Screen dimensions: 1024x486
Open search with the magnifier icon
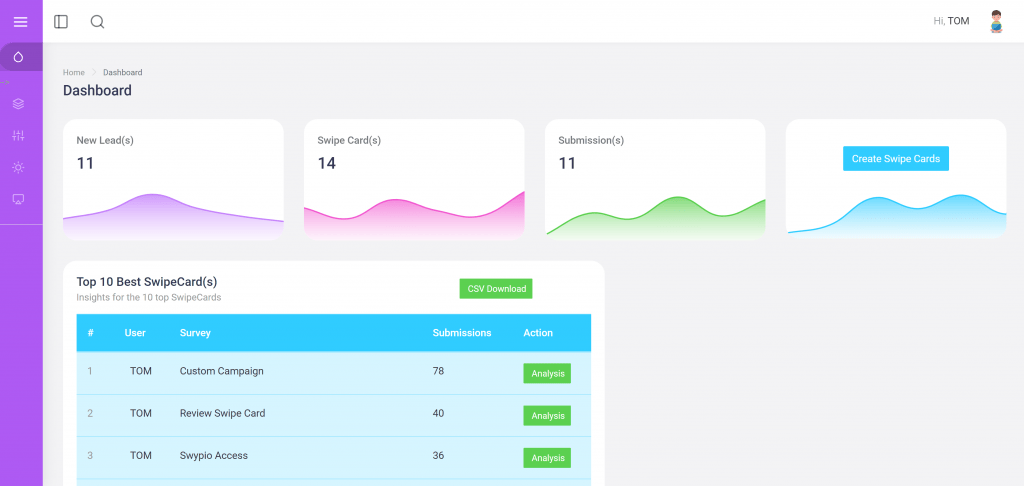pos(97,22)
